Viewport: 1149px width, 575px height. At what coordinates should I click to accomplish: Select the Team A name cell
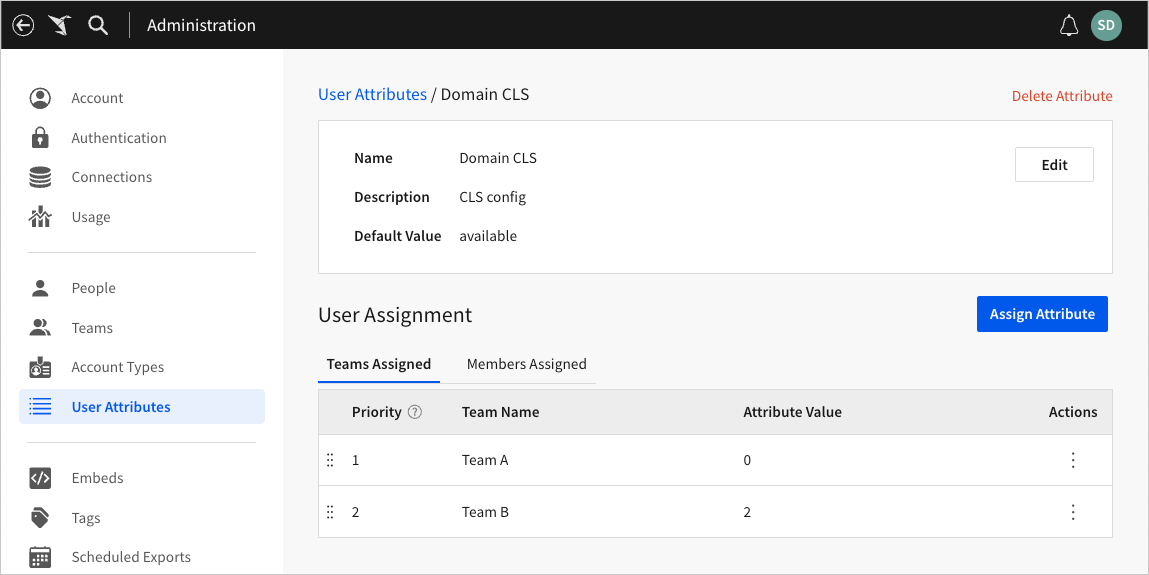485,460
